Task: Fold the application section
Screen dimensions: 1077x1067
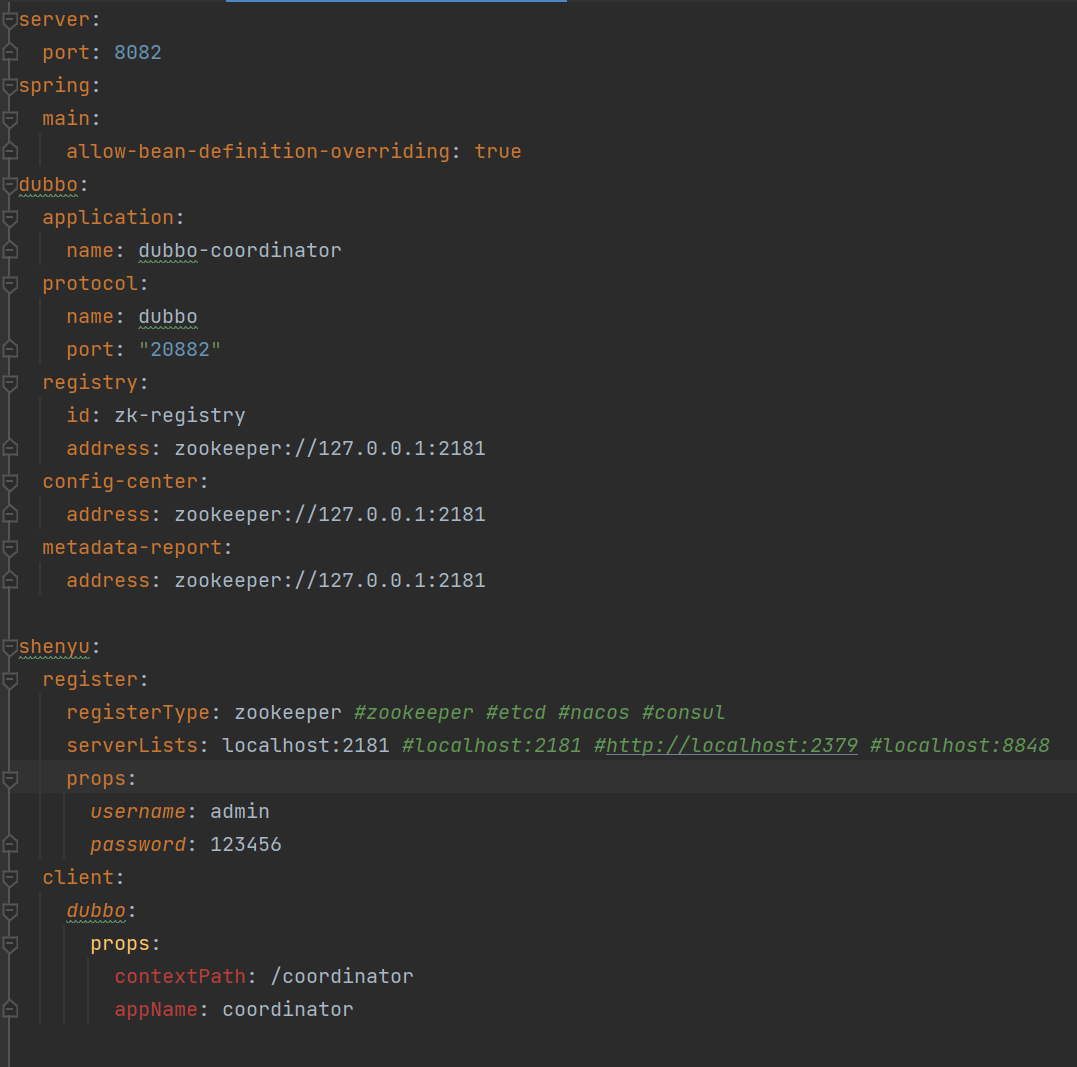Action: 10,218
